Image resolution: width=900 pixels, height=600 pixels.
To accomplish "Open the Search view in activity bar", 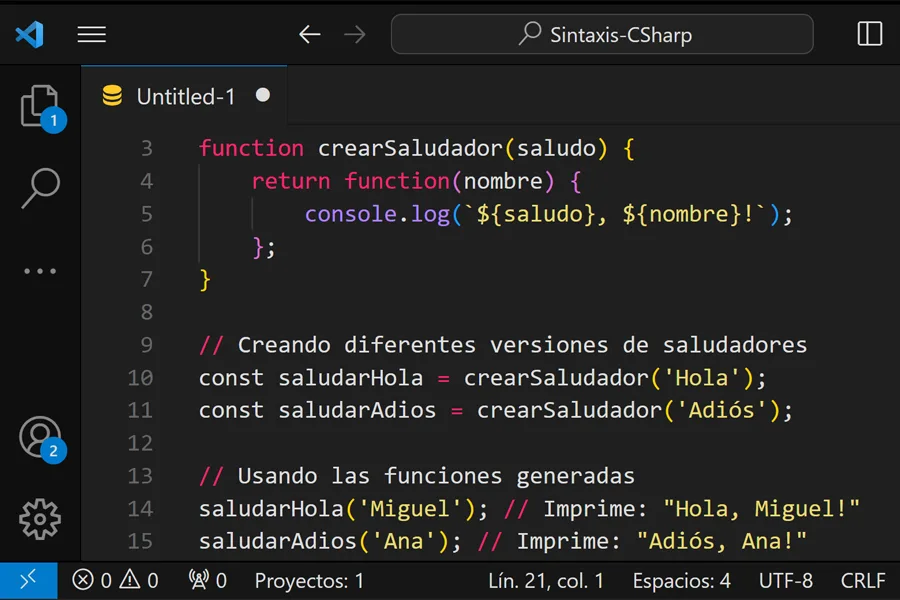I will pos(40,188).
